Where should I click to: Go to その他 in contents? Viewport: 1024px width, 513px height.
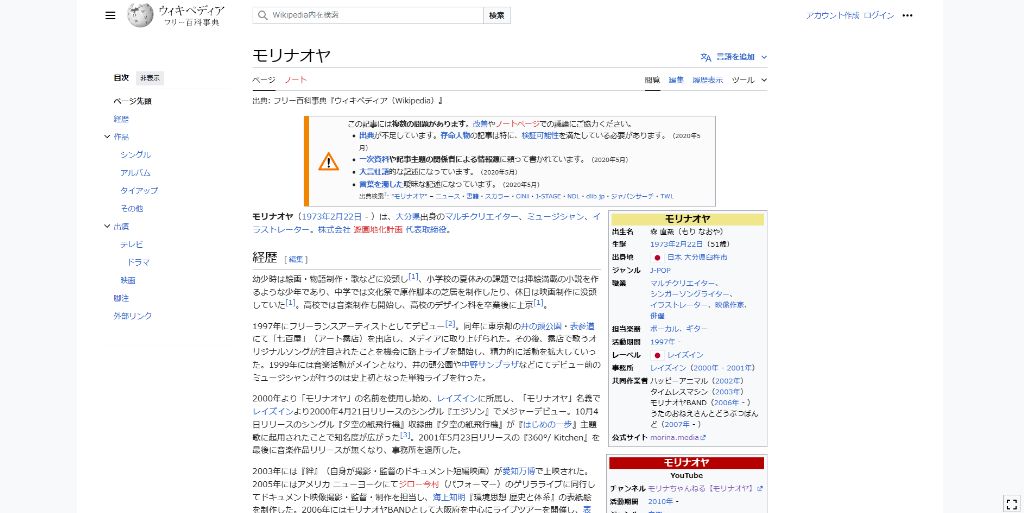131,209
